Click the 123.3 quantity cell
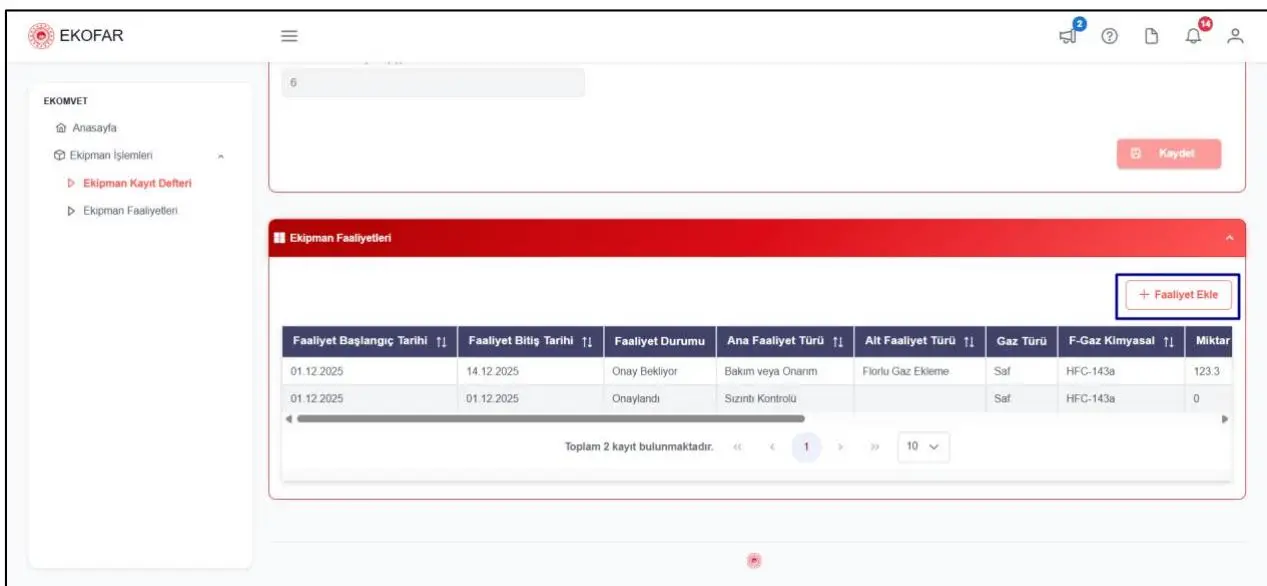 [1209, 371]
